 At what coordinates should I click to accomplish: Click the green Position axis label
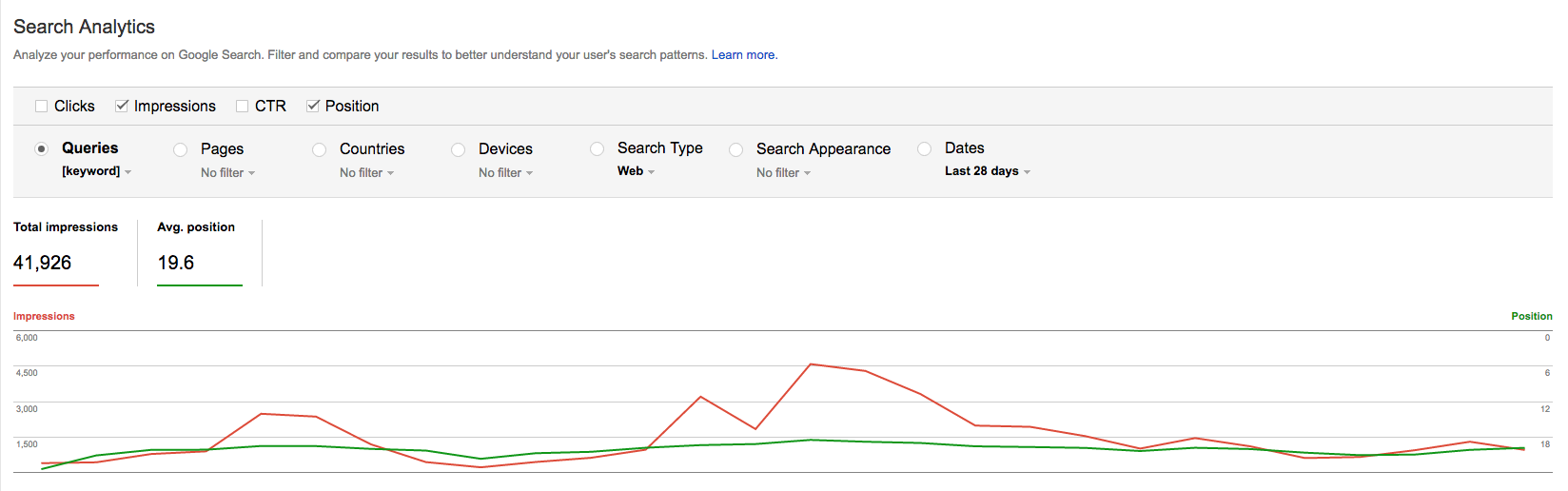click(1531, 316)
